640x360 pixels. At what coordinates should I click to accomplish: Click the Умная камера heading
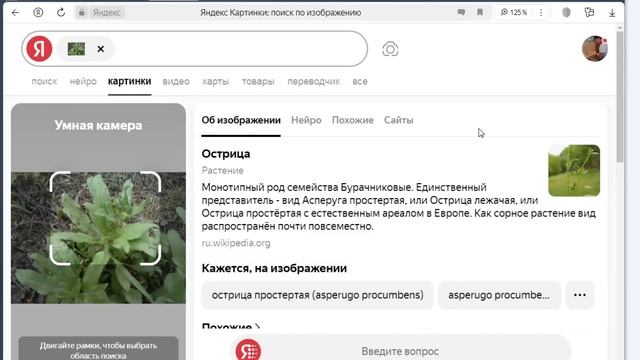pyautogui.click(x=98, y=125)
